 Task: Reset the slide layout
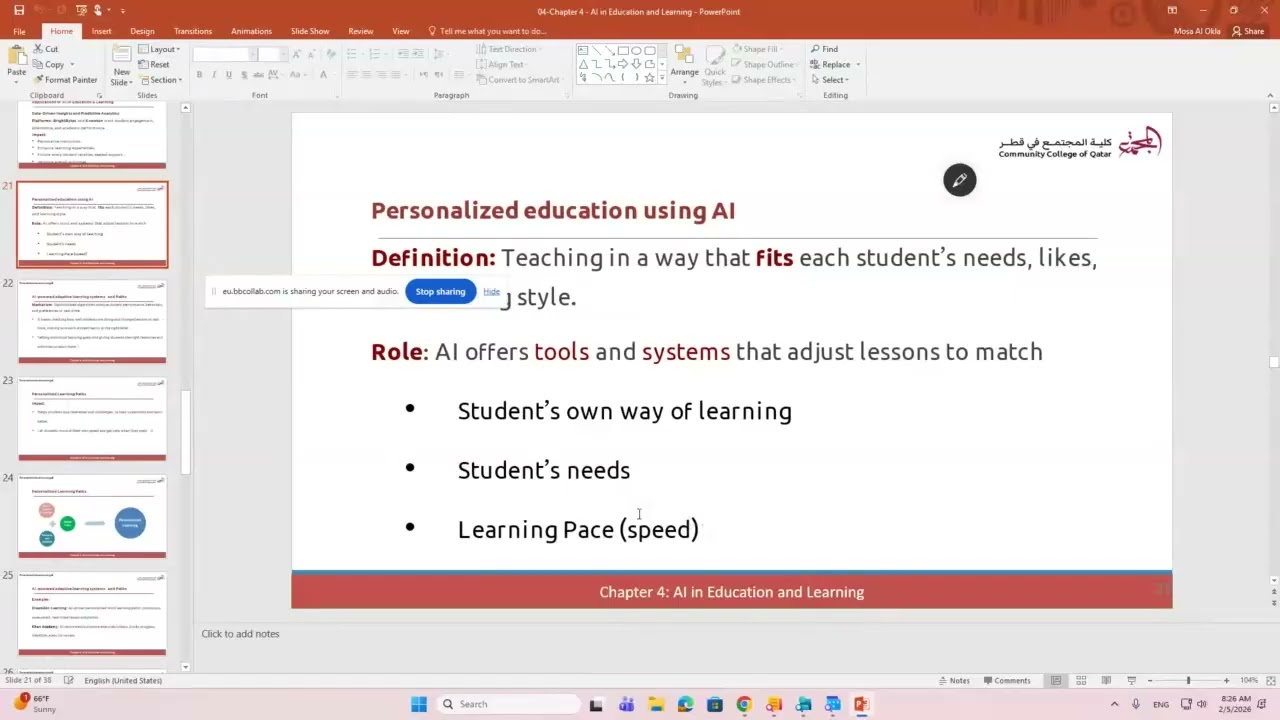pyautogui.click(x=154, y=65)
